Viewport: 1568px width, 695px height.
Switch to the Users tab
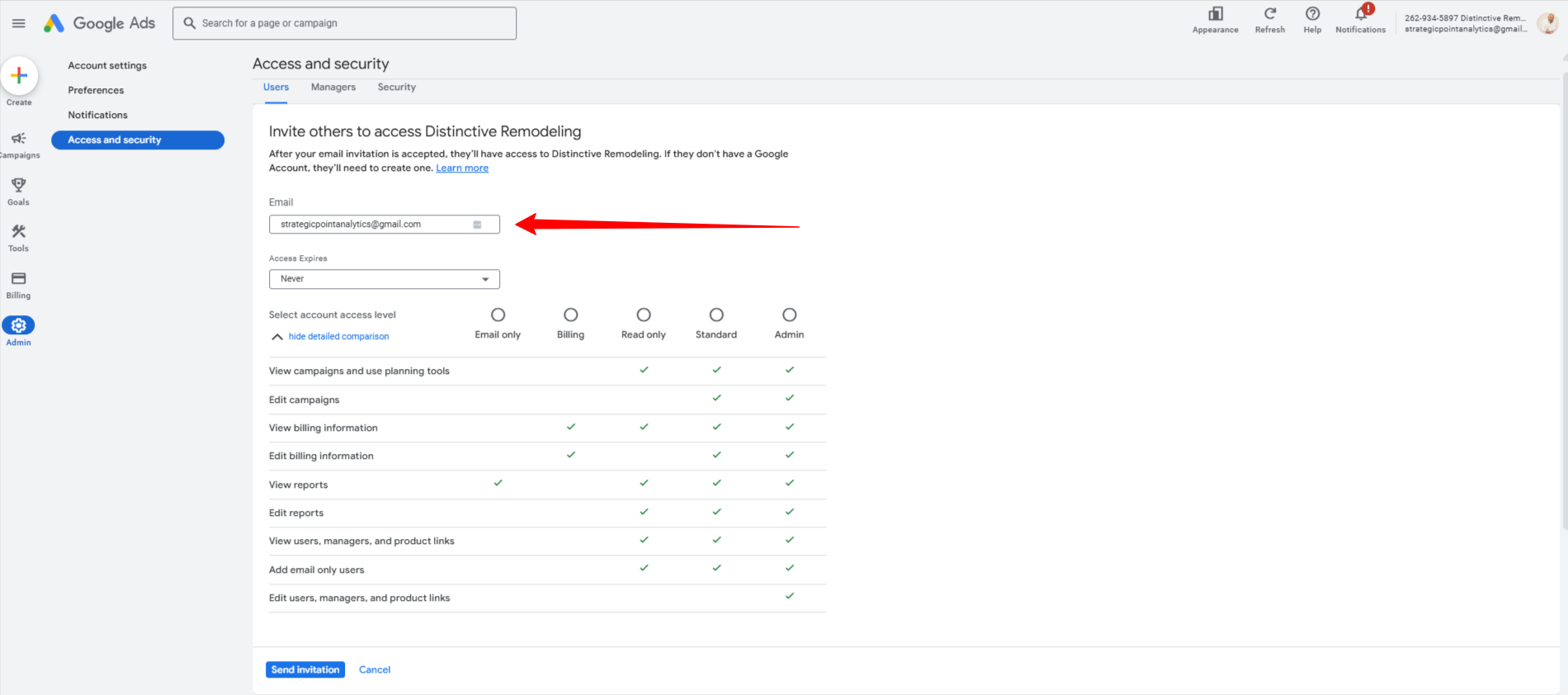(x=276, y=87)
